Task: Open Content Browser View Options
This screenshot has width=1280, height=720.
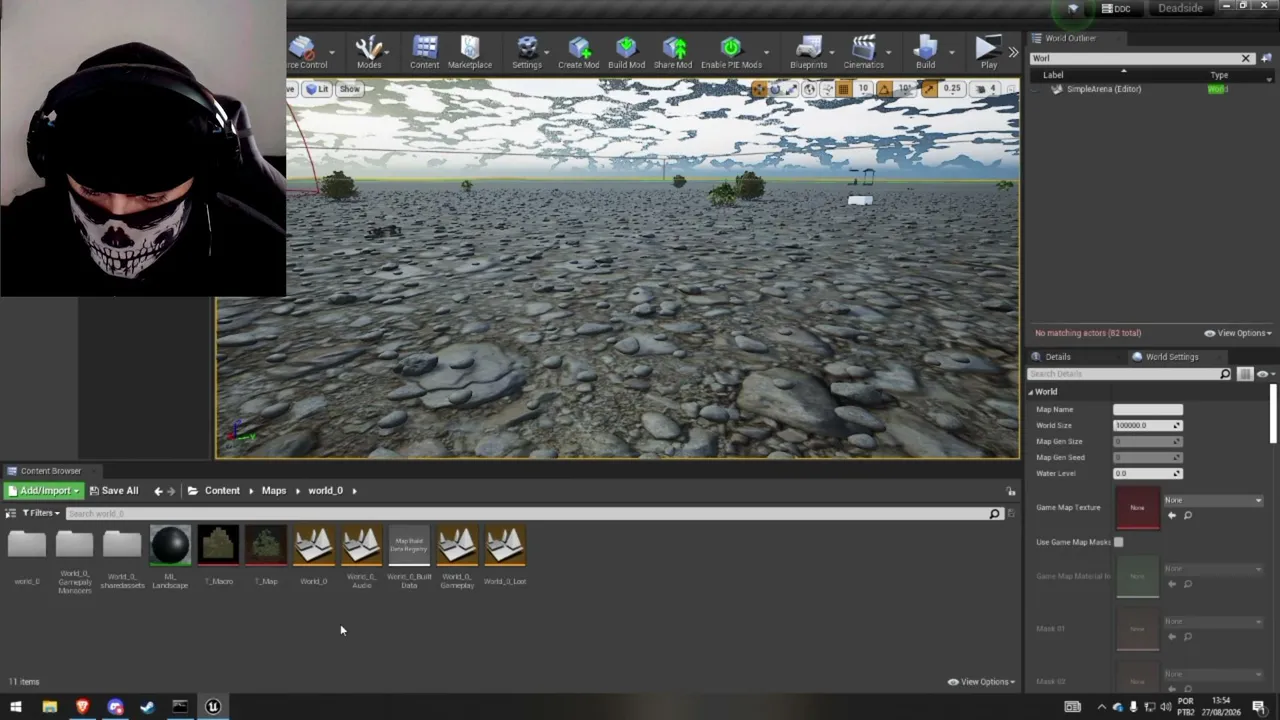Action: coord(981,682)
